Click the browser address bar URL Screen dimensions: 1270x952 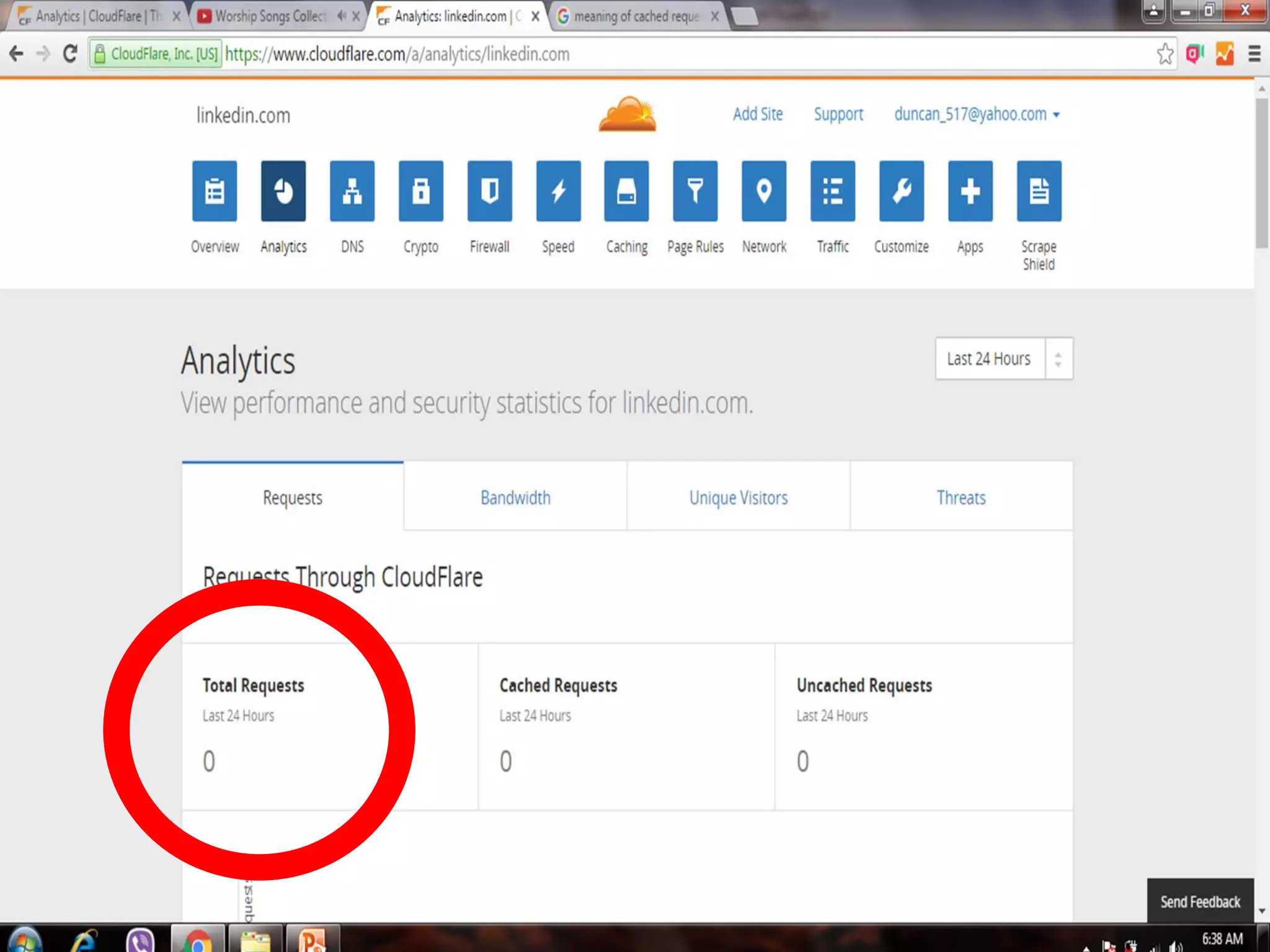pos(397,55)
